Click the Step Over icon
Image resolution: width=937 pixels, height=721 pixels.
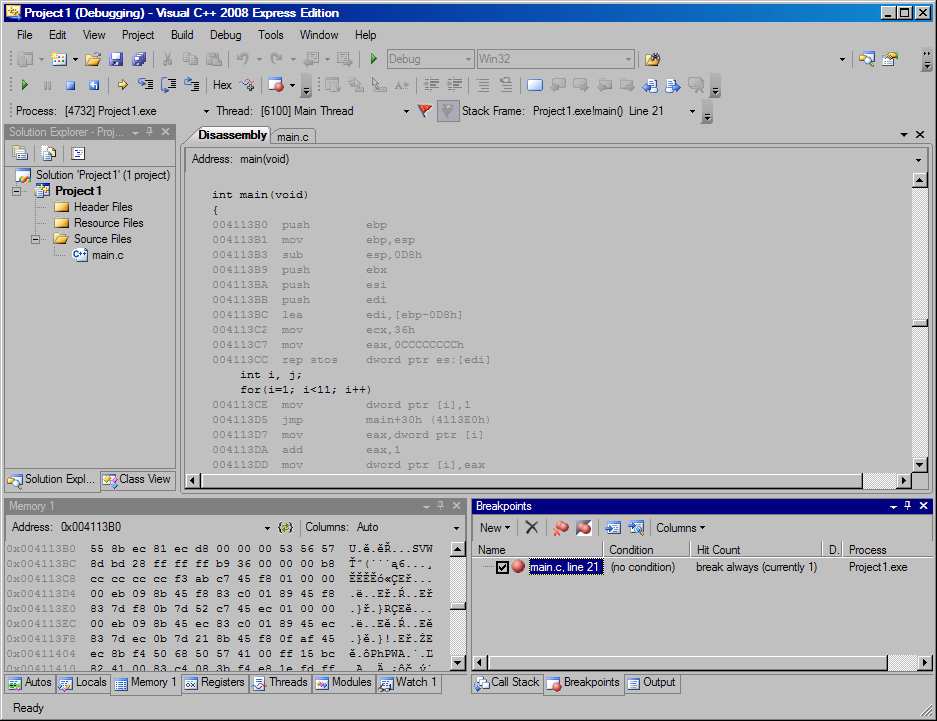click(x=169, y=85)
